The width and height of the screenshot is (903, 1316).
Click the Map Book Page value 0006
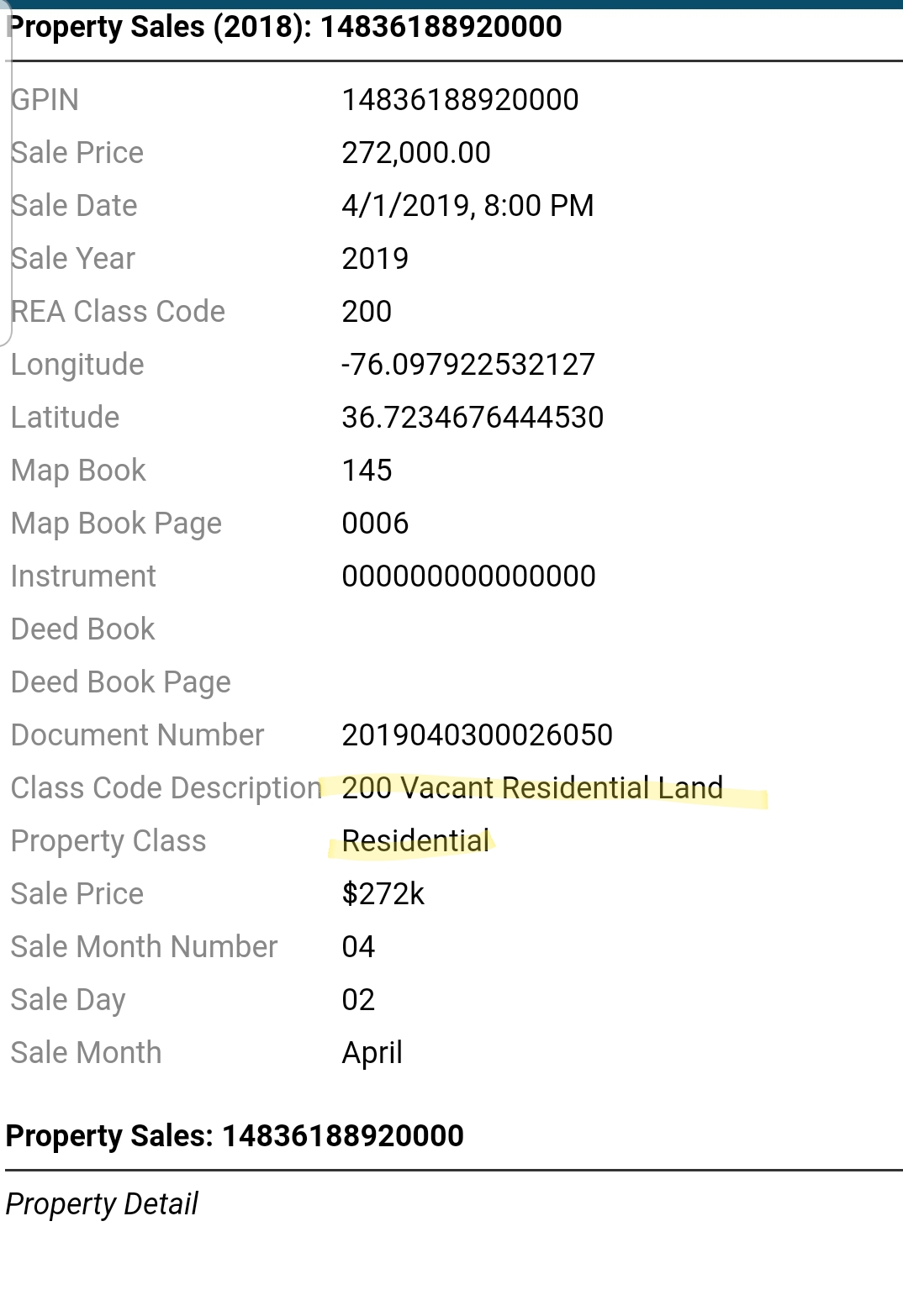coord(375,524)
